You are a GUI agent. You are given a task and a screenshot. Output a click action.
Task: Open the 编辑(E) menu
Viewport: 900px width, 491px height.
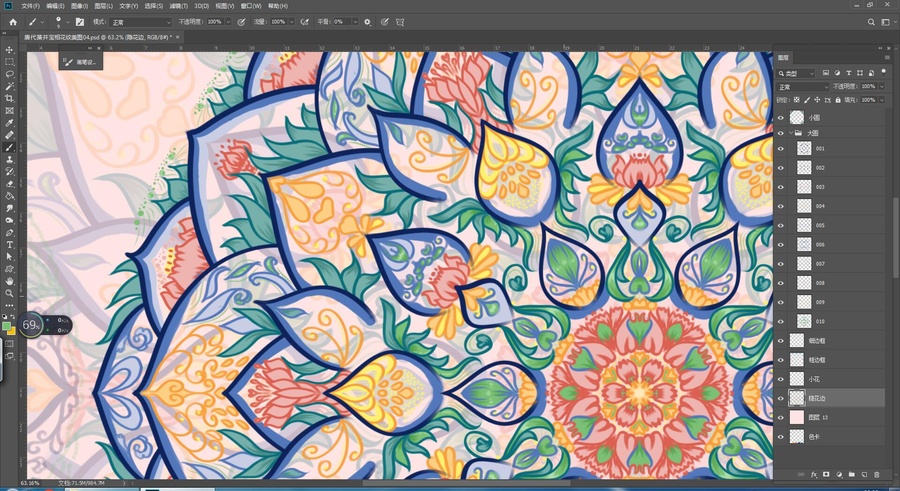pos(55,6)
